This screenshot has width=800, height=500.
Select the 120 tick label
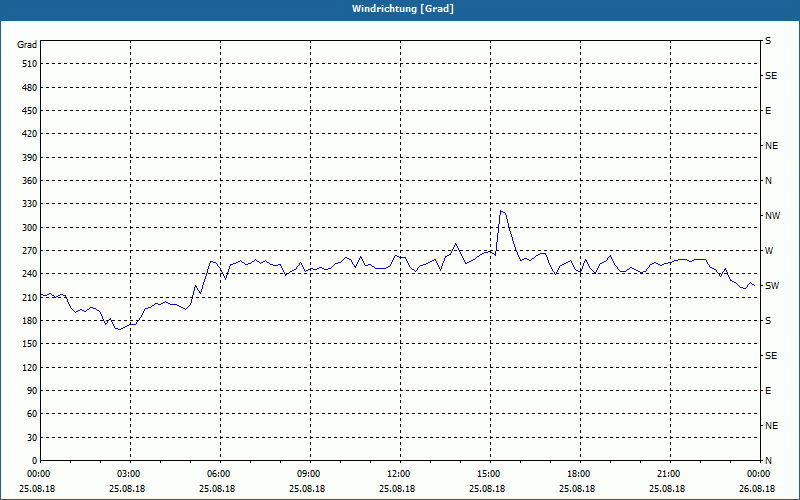pos(30,367)
